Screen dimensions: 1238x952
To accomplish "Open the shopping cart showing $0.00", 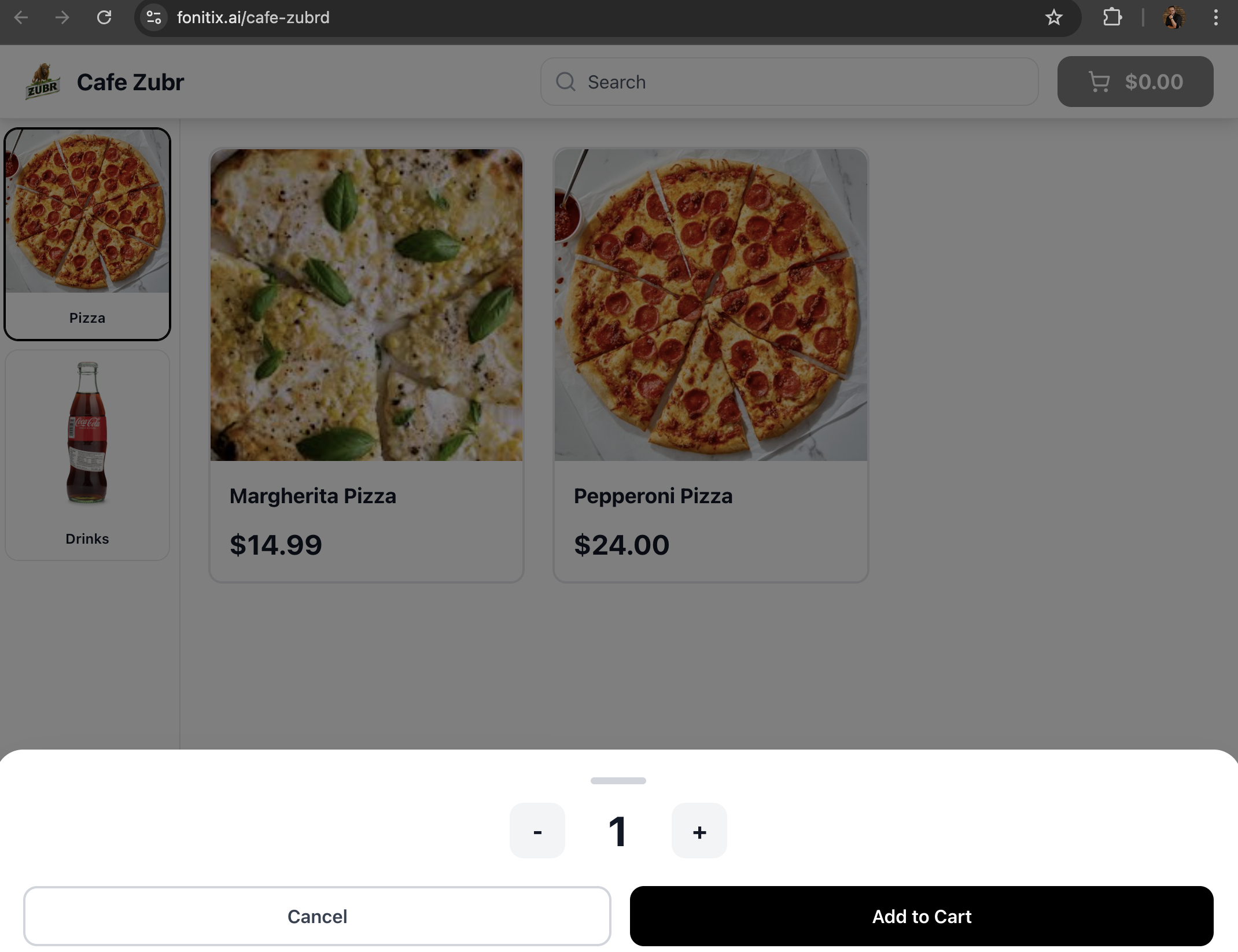I will (x=1135, y=82).
